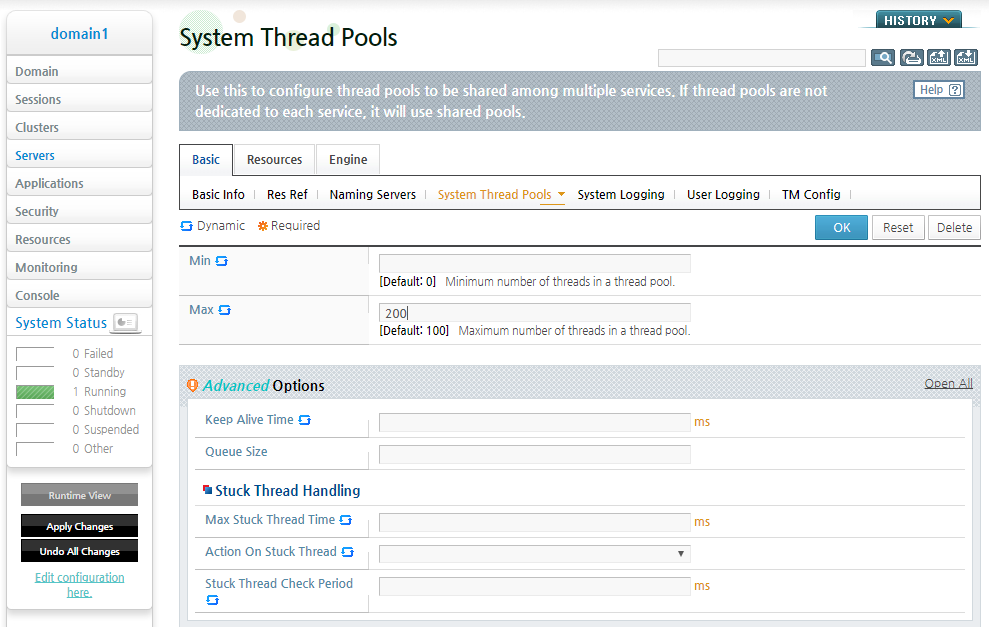Focus the Max threads field showing 200

pyautogui.click(x=534, y=312)
